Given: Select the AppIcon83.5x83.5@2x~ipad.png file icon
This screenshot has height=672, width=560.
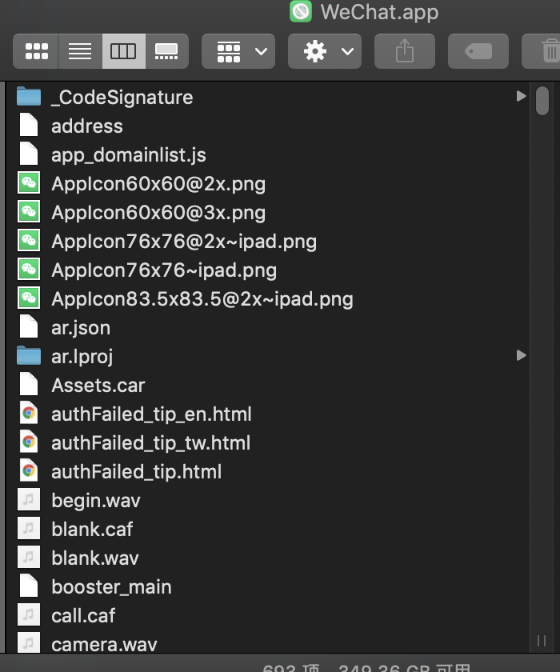Looking at the screenshot, I should click(x=29, y=298).
